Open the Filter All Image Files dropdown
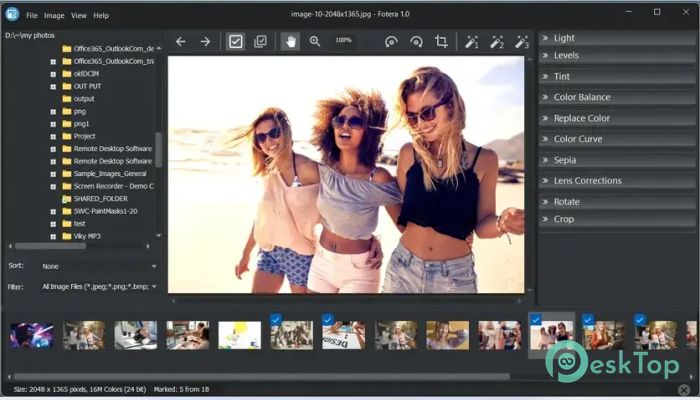 99,287
